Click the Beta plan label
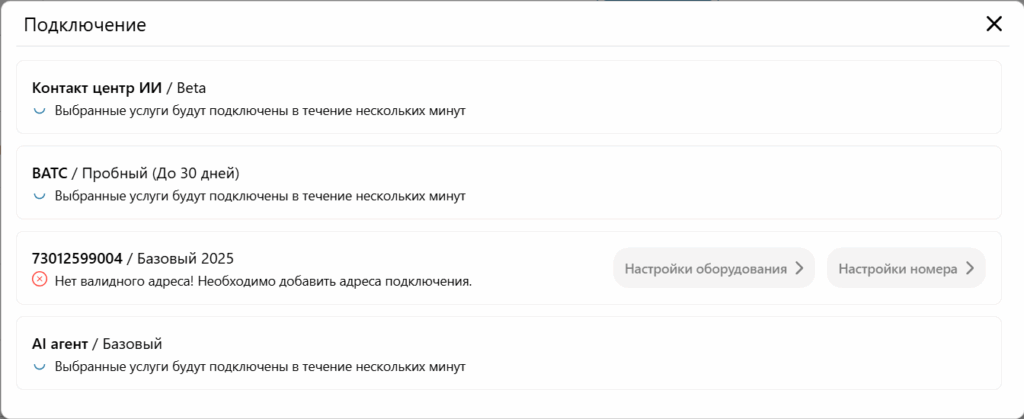Image resolution: width=1024 pixels, height=419 pixels. (x=191, y=88)
